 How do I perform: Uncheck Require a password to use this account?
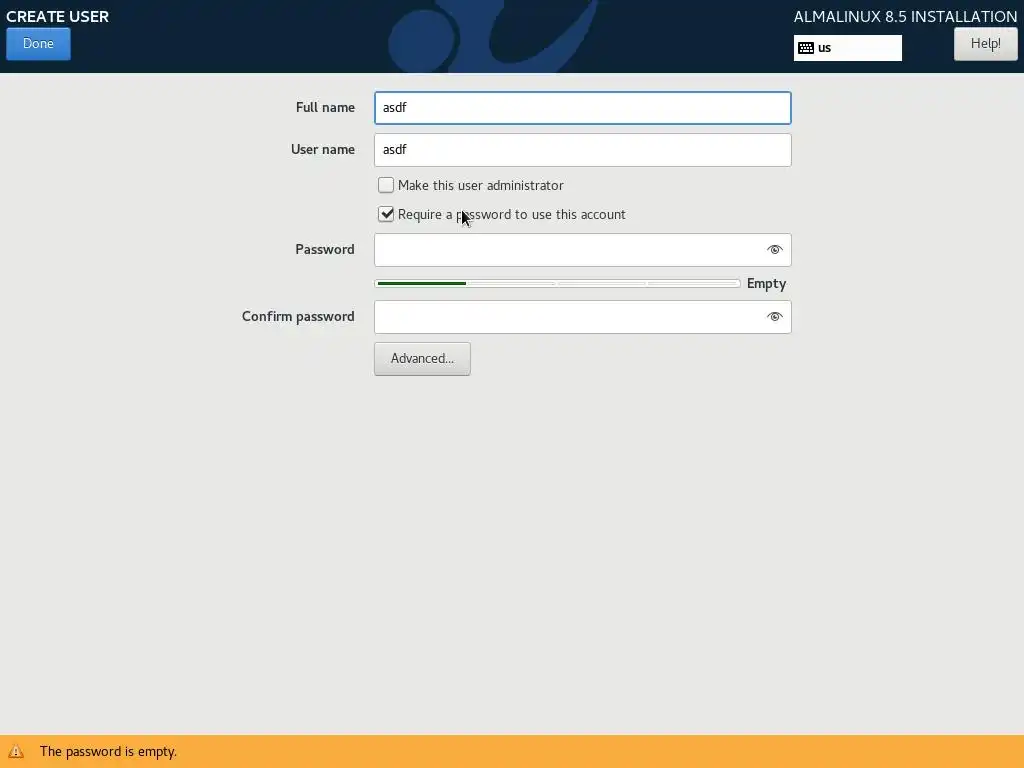point(386,214)
